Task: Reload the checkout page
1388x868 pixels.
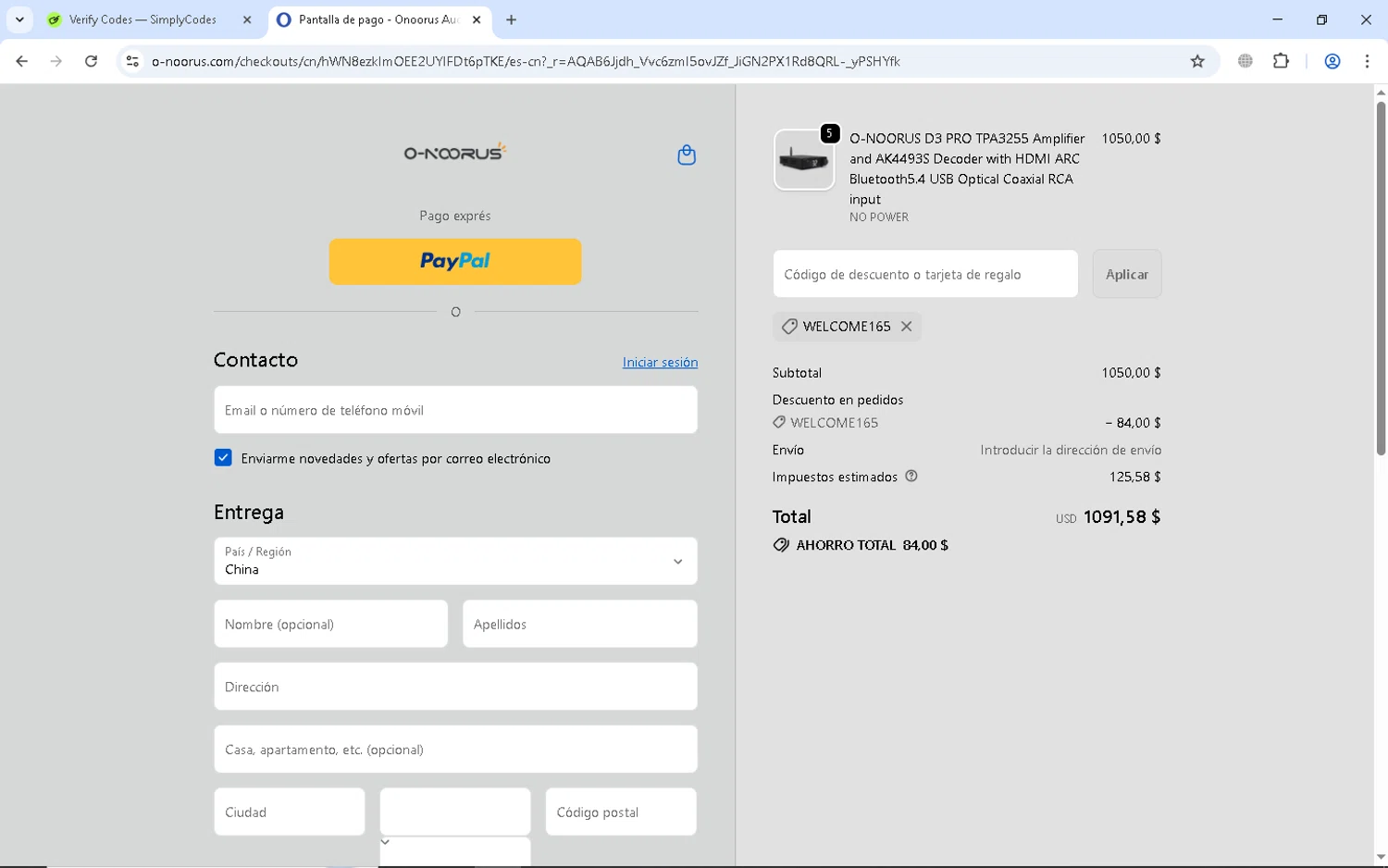Action: click(91, 61)
